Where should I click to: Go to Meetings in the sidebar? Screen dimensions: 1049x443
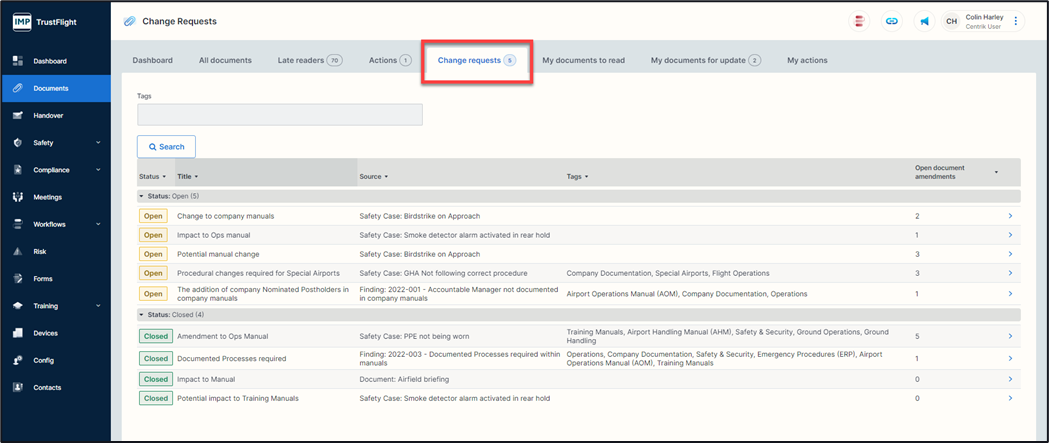[47, 197]
